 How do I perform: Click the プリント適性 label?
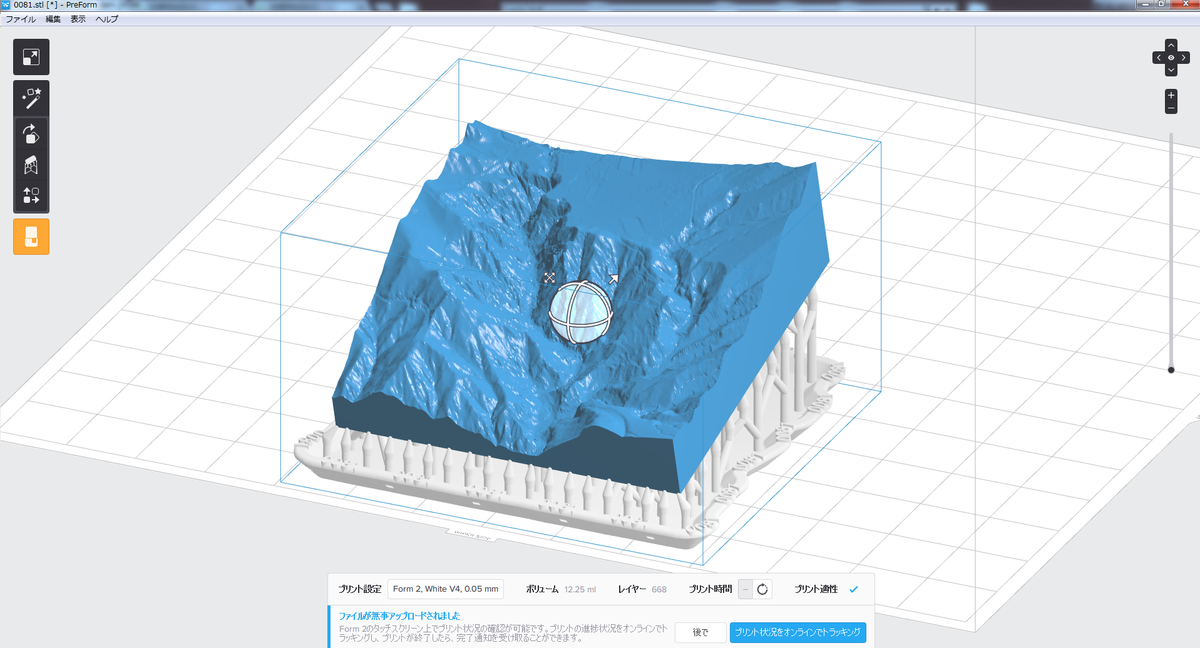[x=816, y=590]
